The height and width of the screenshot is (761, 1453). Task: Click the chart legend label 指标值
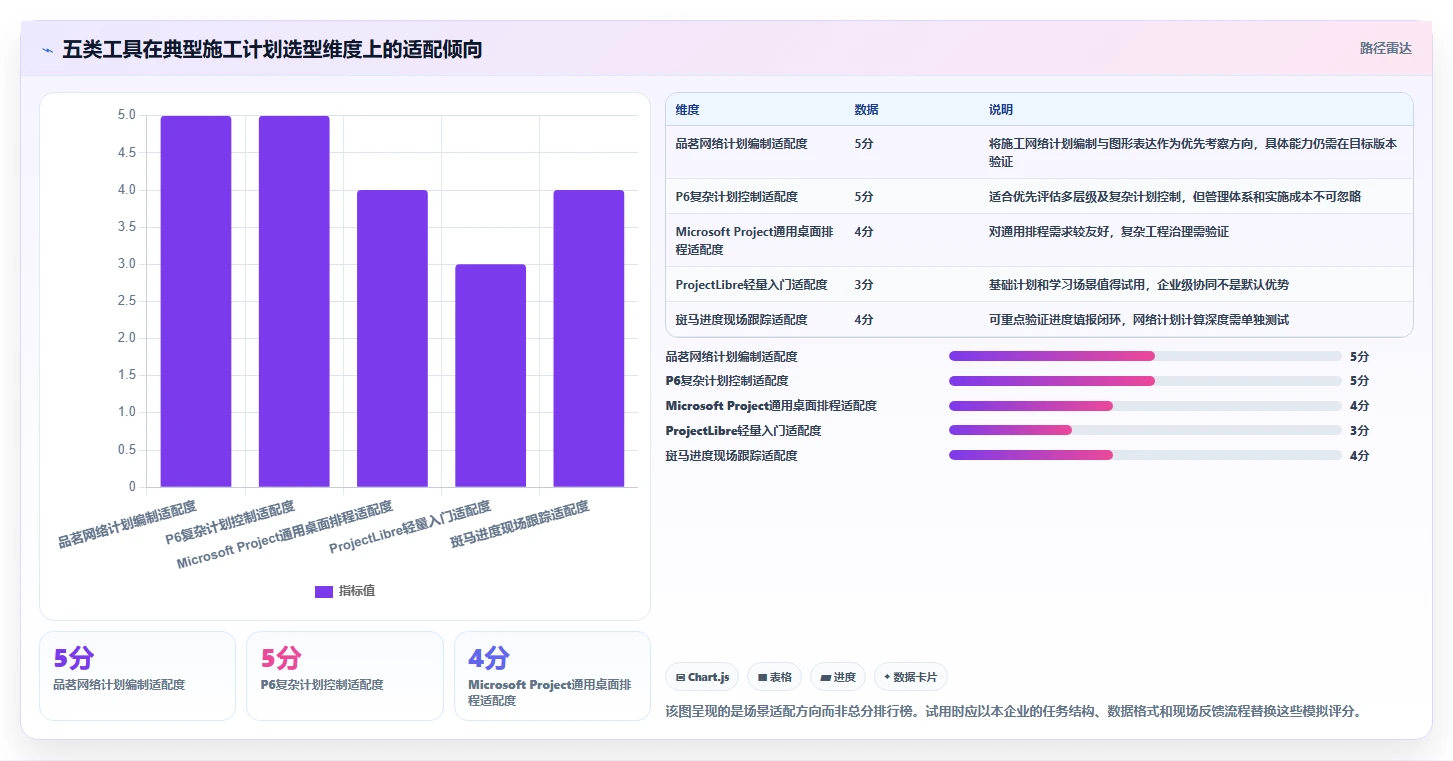coord(357,591)
